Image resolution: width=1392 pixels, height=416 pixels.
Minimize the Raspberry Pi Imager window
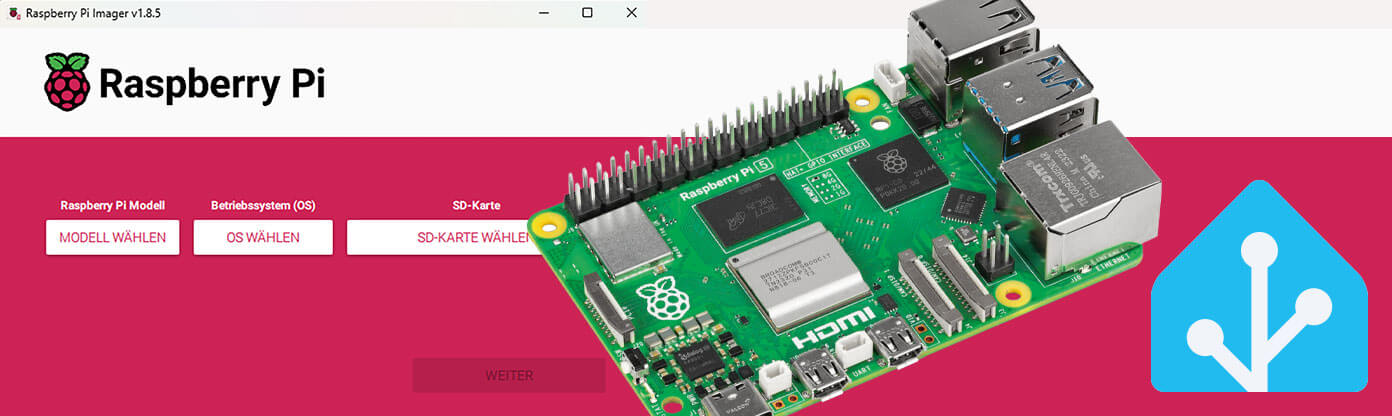[543, 13]
